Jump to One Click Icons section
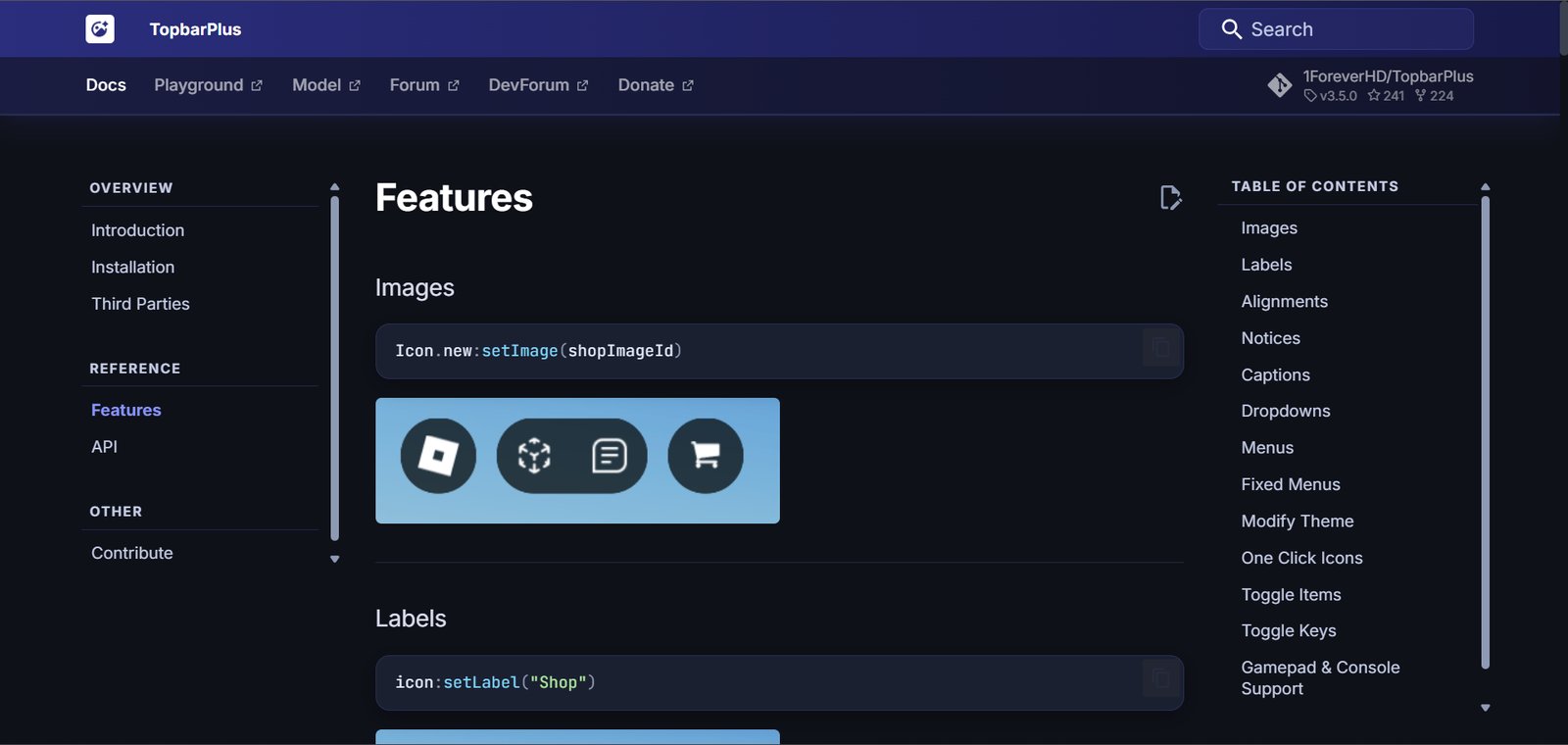The height and width of the screenshot is (745, 1568). point(1301,558)
